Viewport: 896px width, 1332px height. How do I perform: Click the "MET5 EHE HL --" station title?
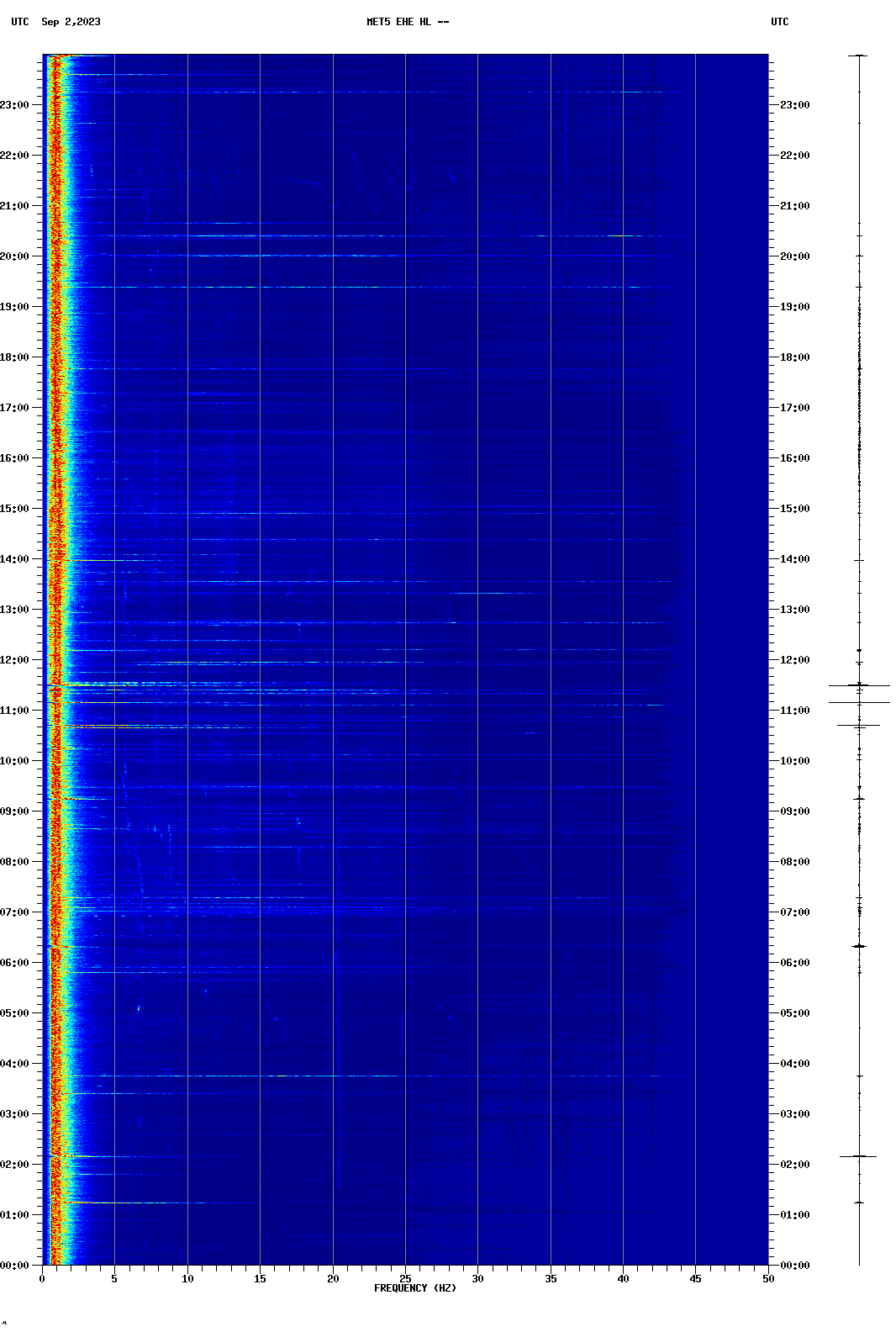coord(408,22)
